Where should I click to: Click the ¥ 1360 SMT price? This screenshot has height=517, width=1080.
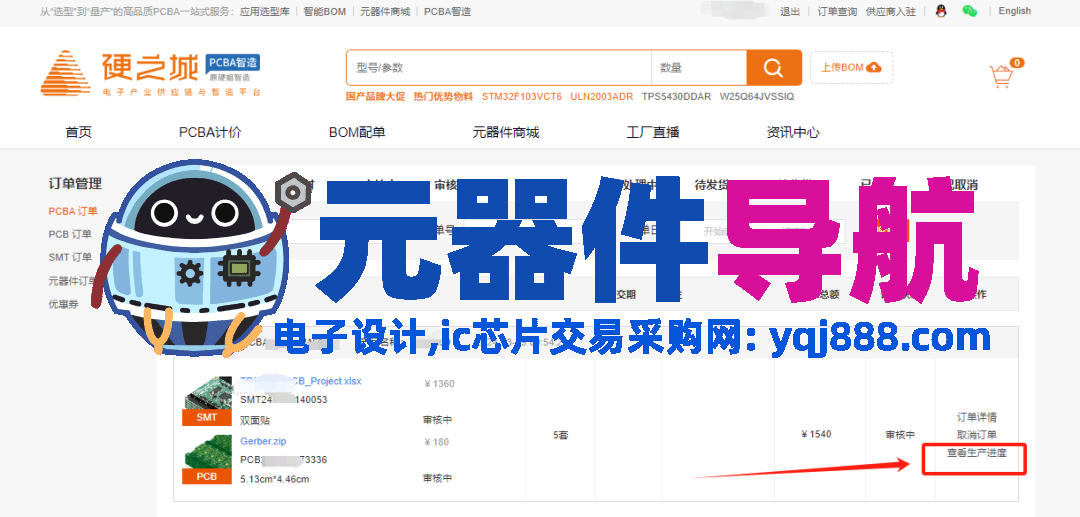[x=439, y=384]
